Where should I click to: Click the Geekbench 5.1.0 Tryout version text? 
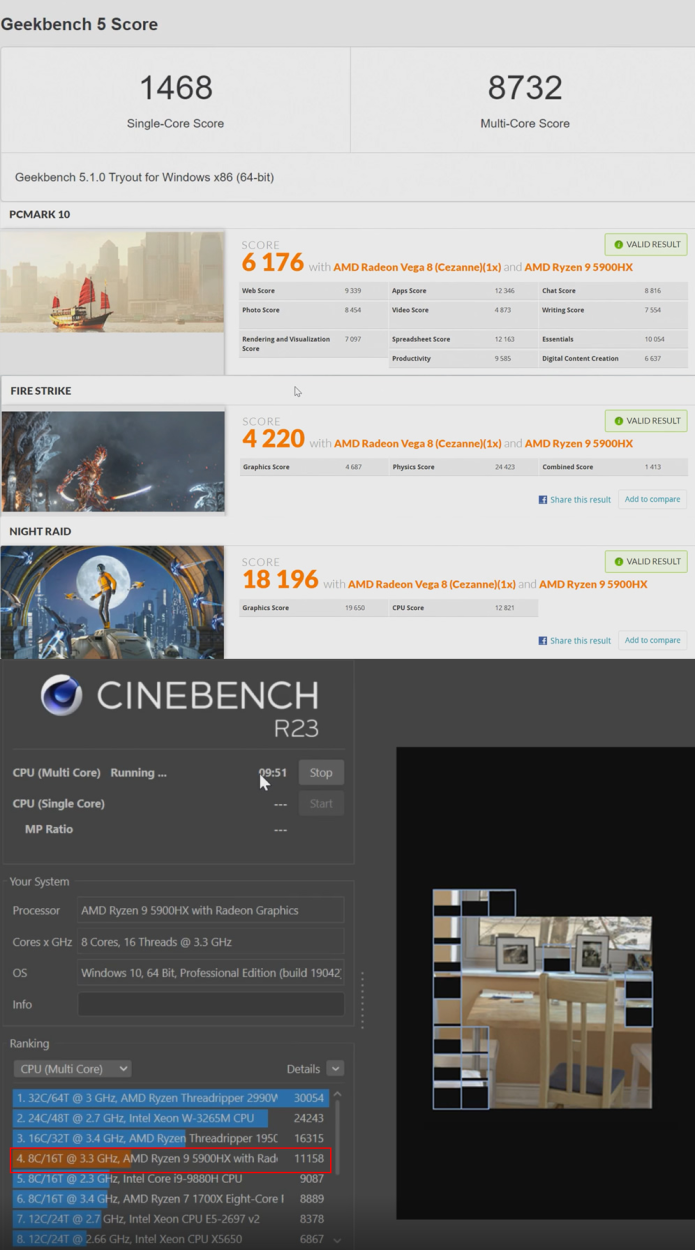coord(144,177)
